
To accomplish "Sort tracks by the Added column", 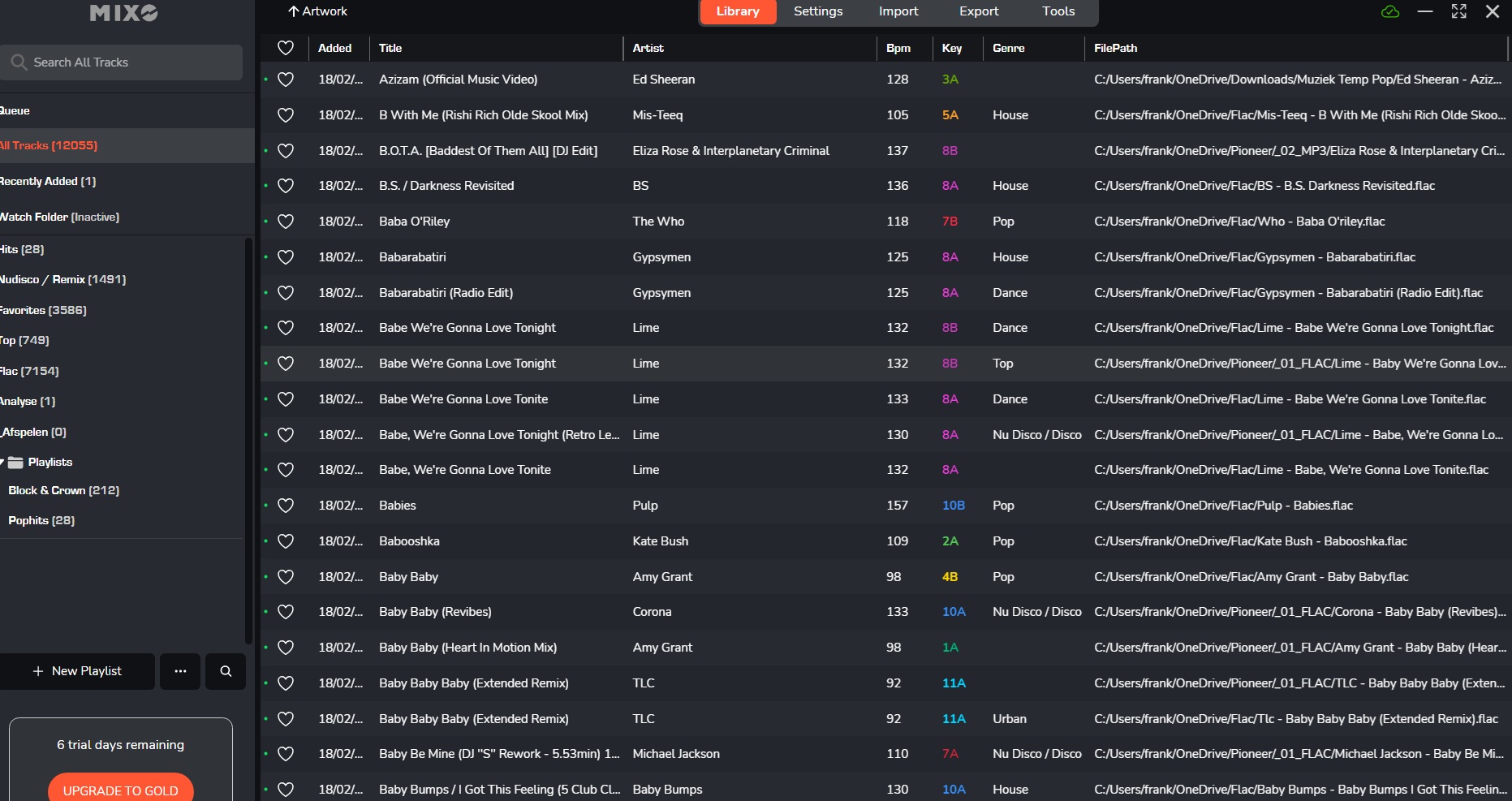I will (x=335, y=48).
